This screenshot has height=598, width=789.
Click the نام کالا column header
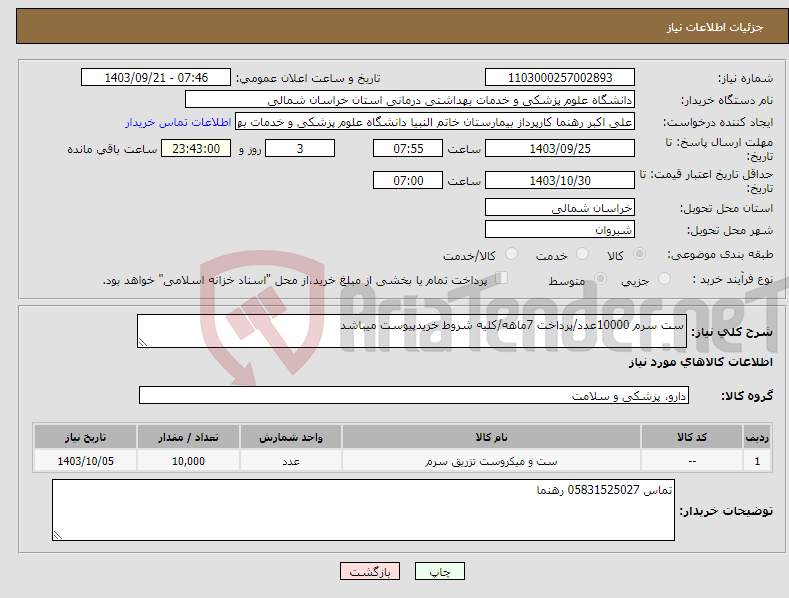491,437
